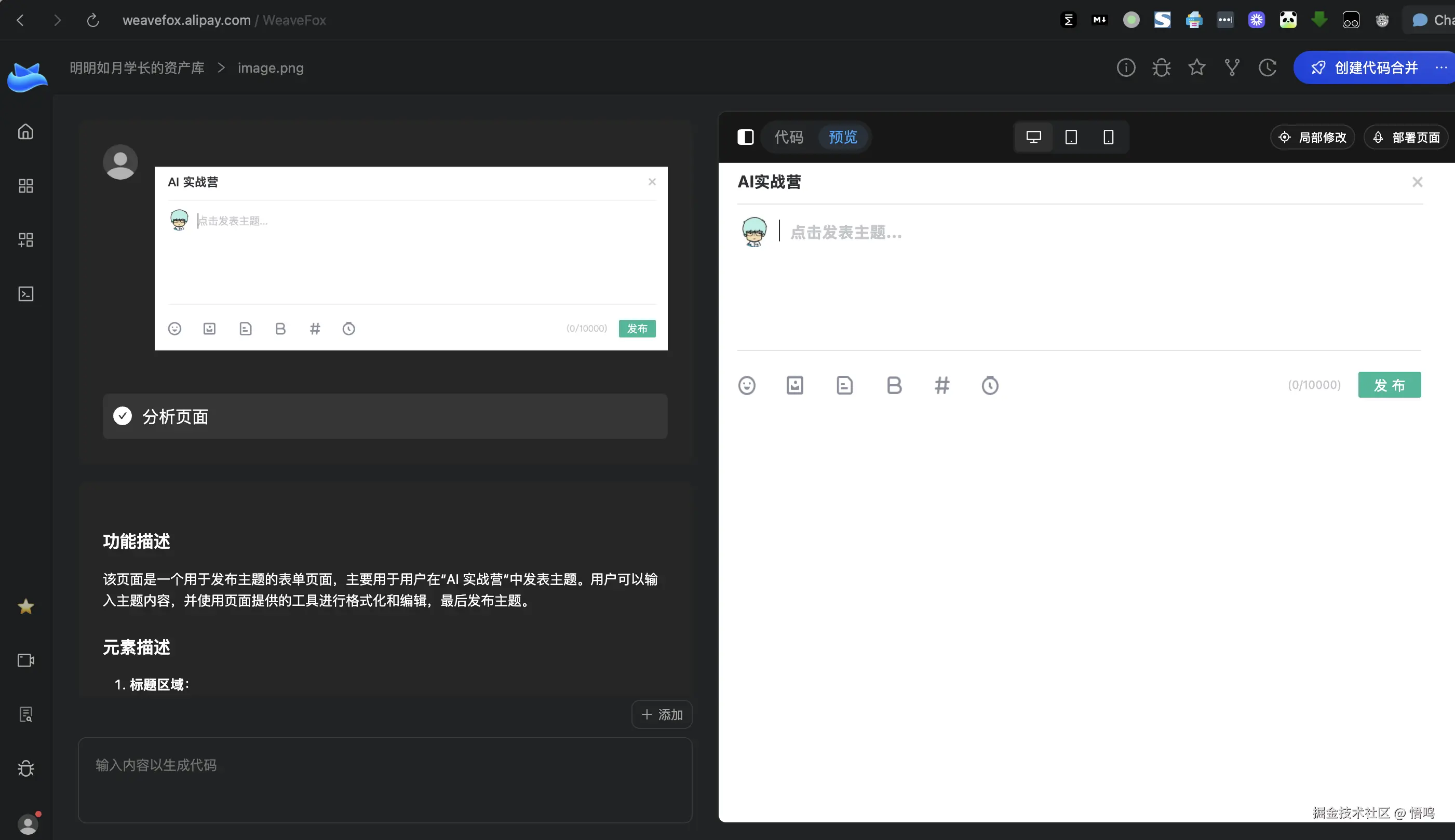Select the bug report icon in the top bar
The height and width of the screenshot is (840, 1455).
pyautogui.click(x=1161, y=67)
